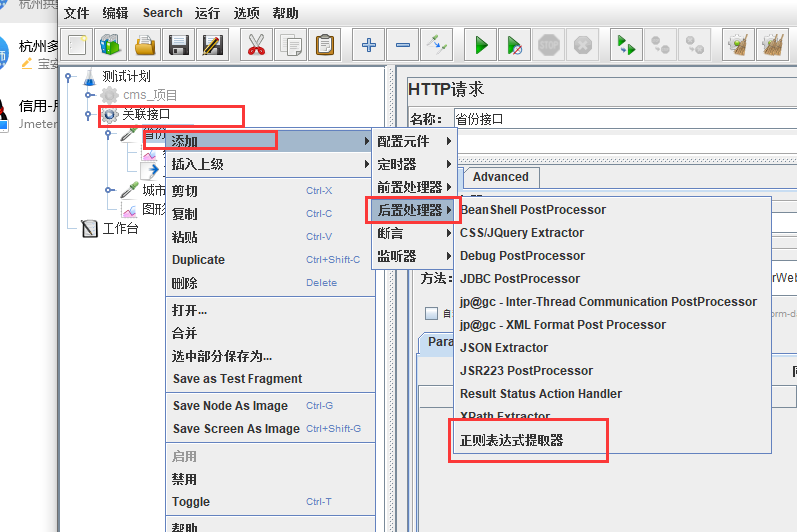Choose Save Node As Image
This screenshot has width=797, height=532.
coord(269,405)
